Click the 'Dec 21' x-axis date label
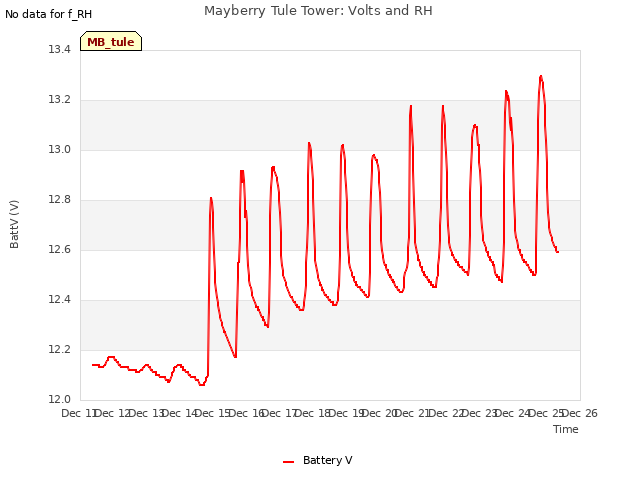The width and height of the screenshot is (640, 480). point(413,413)
